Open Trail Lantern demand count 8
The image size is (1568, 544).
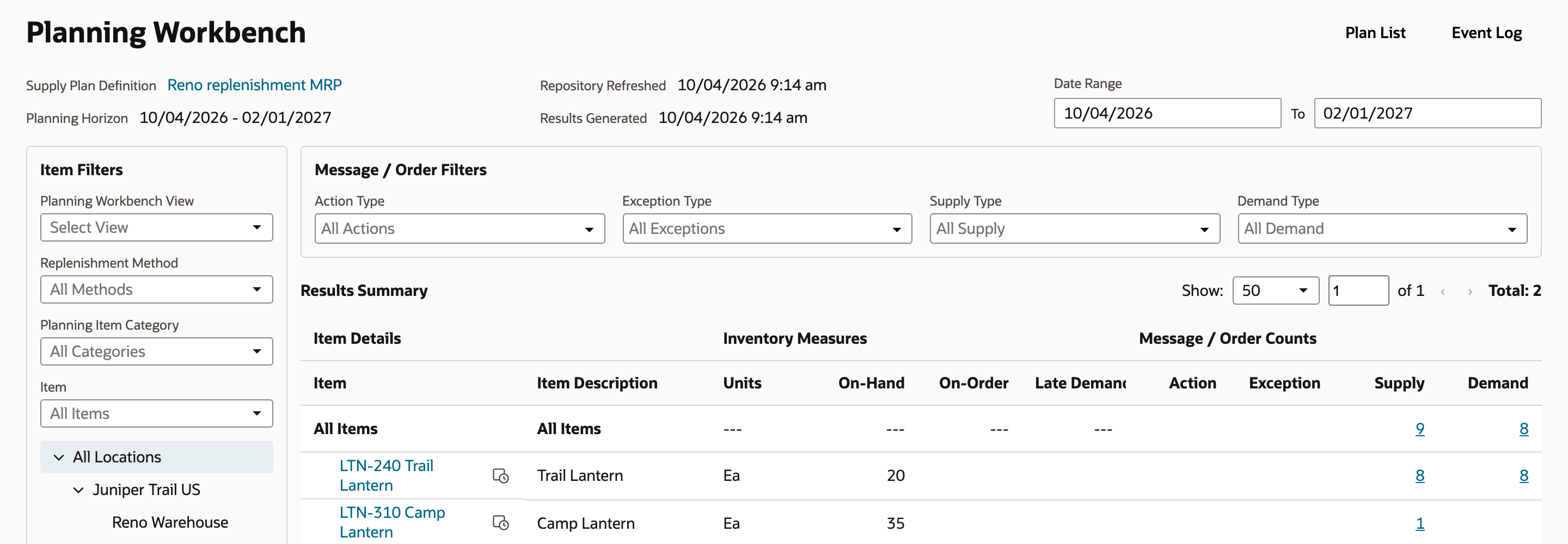[x=1523, y=476]
